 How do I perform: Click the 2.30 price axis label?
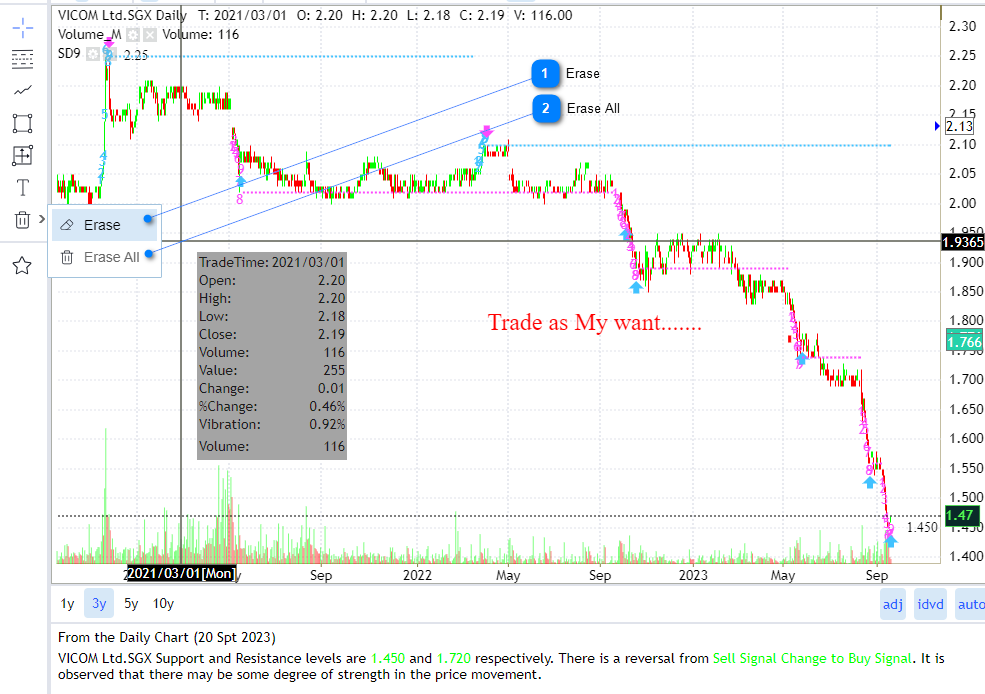(962, 26)
